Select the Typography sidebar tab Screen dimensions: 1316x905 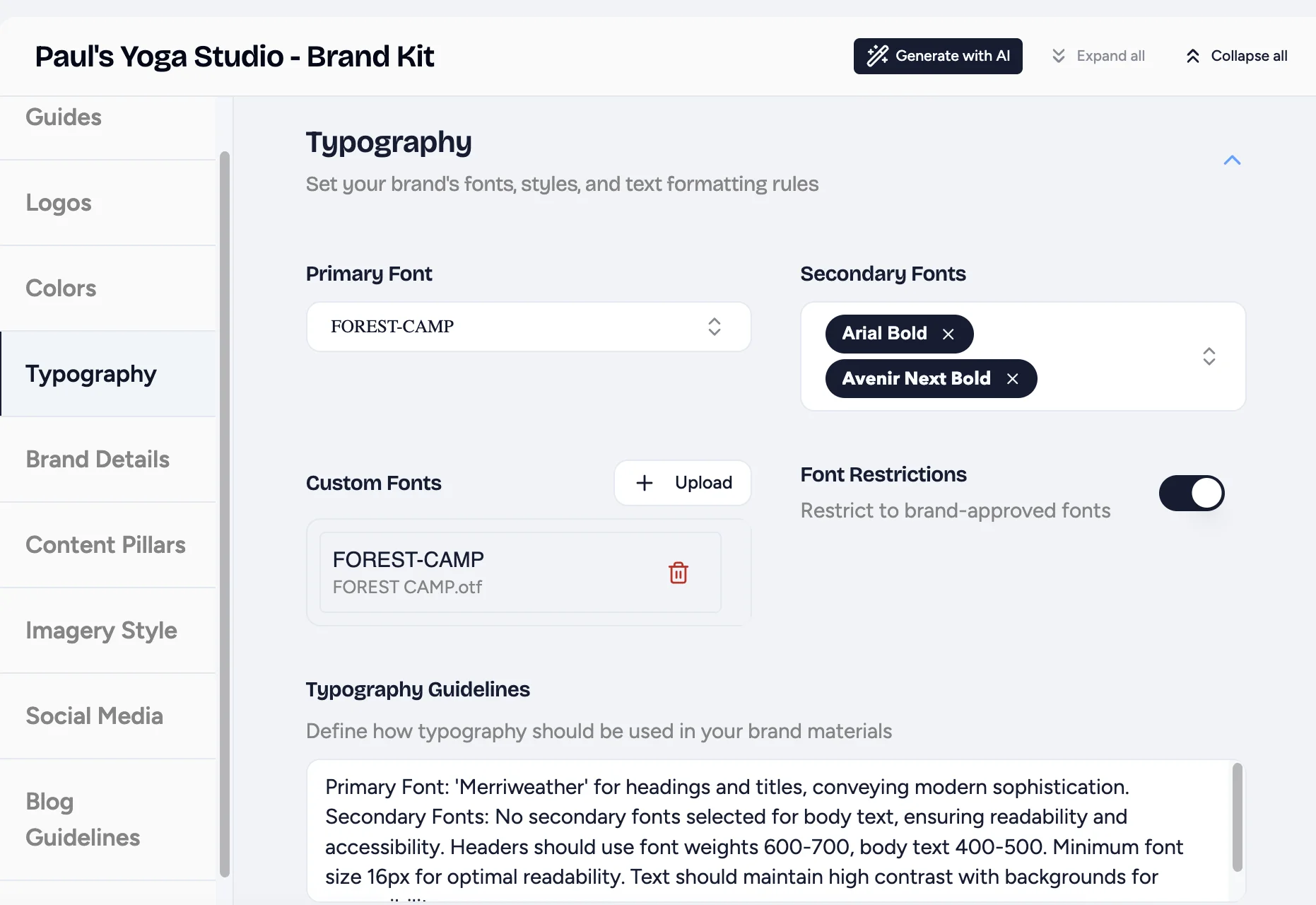[107, 374]
